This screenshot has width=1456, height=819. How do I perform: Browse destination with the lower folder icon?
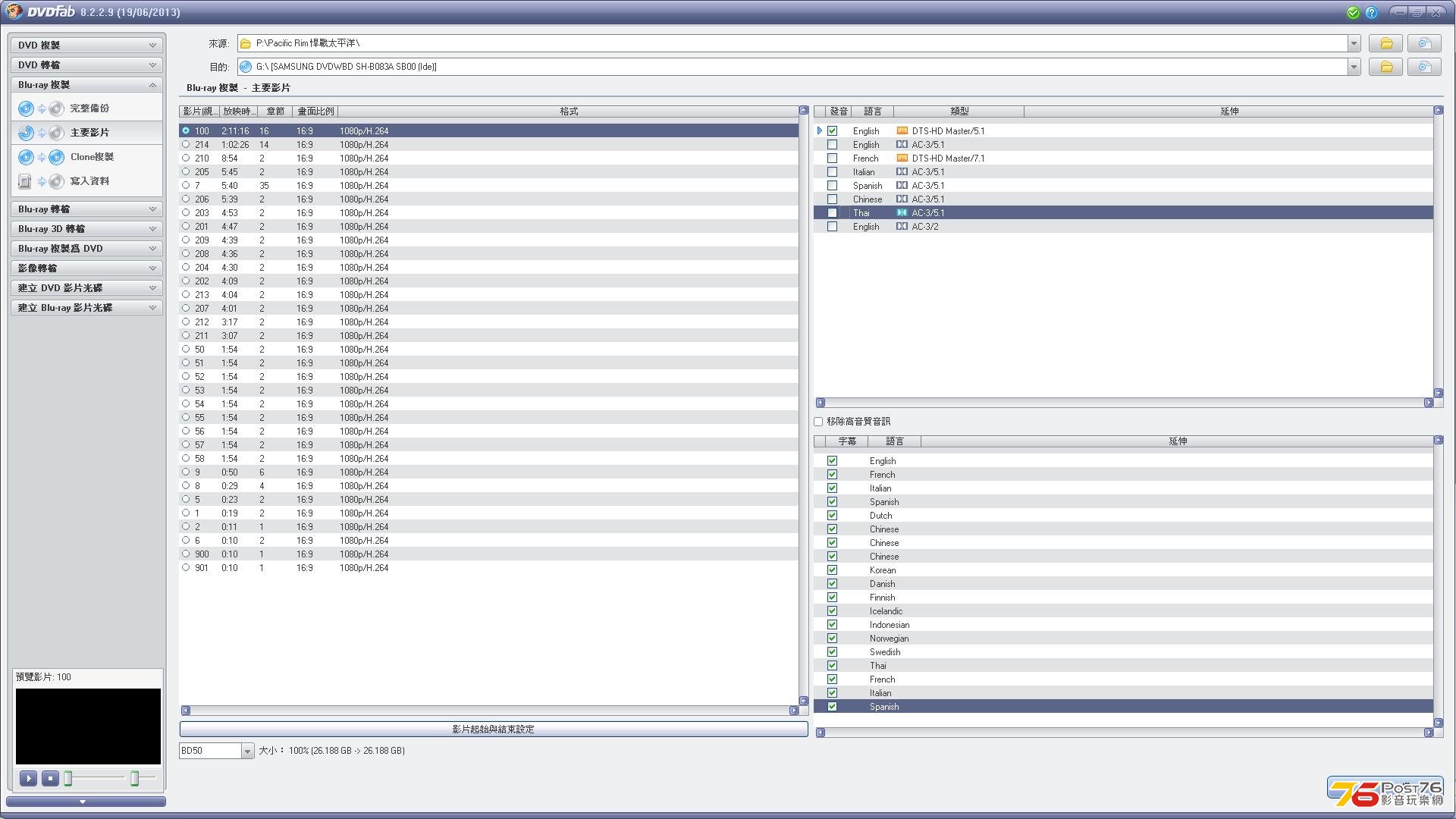point(1385,67)
